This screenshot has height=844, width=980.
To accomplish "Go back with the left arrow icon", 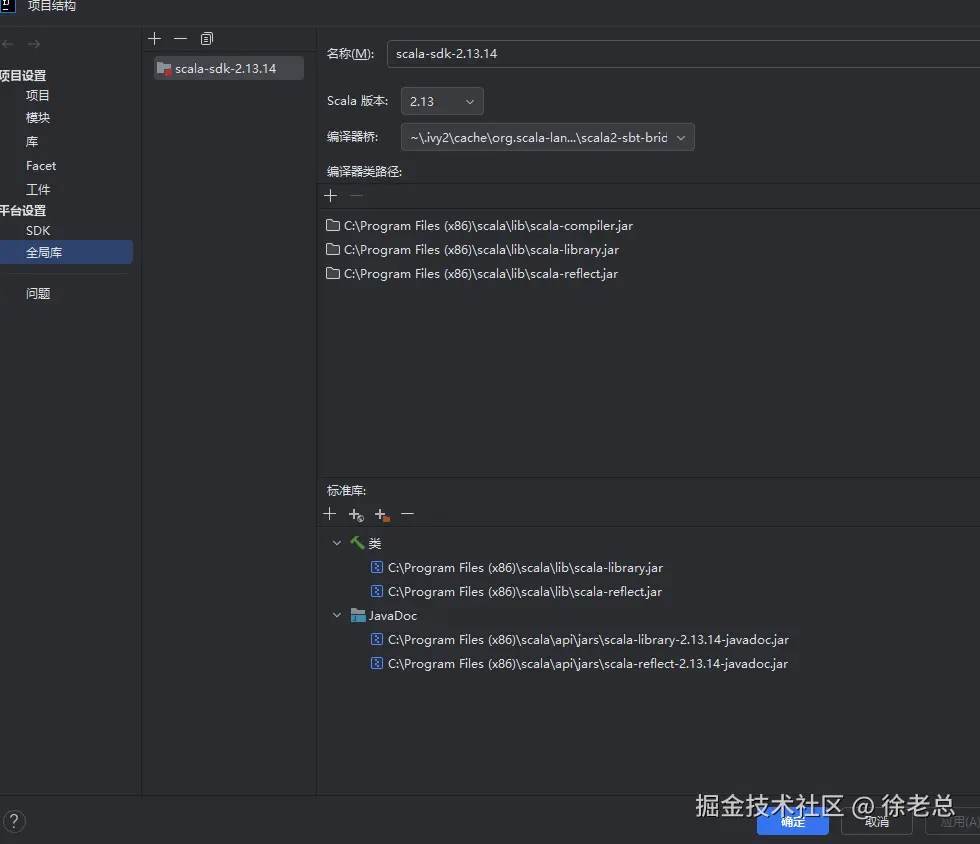I will (8, 44).
